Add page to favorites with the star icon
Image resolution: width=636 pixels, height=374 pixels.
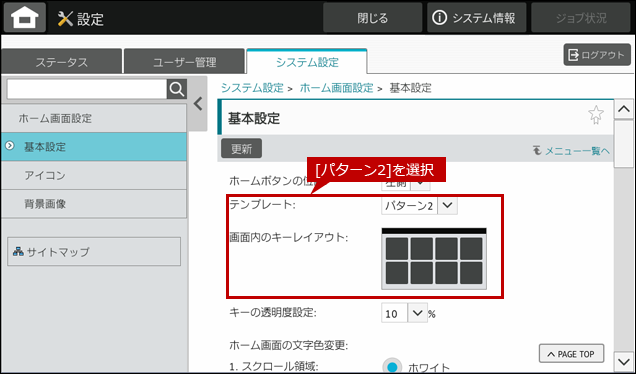tap(595, 115)
